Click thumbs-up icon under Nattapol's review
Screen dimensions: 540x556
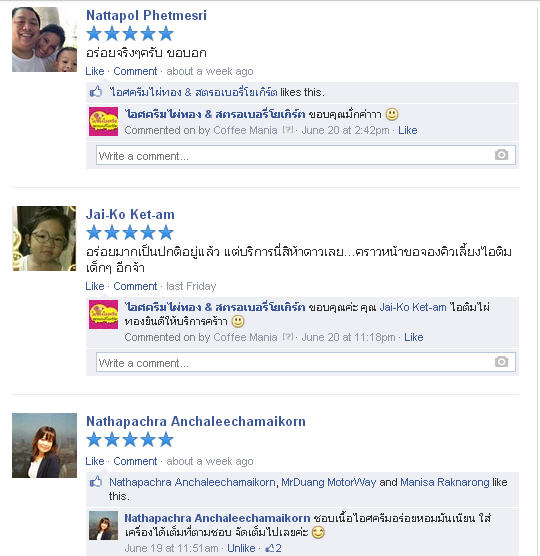click(x=96, y=92)
